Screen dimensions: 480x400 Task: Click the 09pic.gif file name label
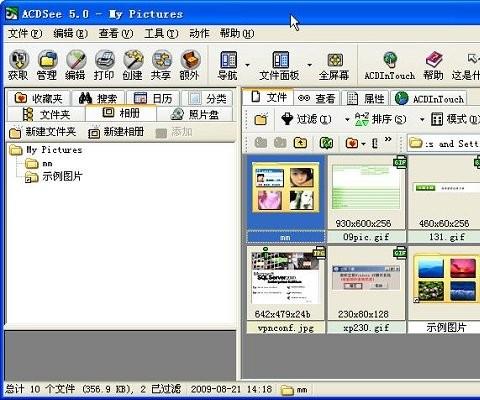pyautogui.click(x=366, y=237)
